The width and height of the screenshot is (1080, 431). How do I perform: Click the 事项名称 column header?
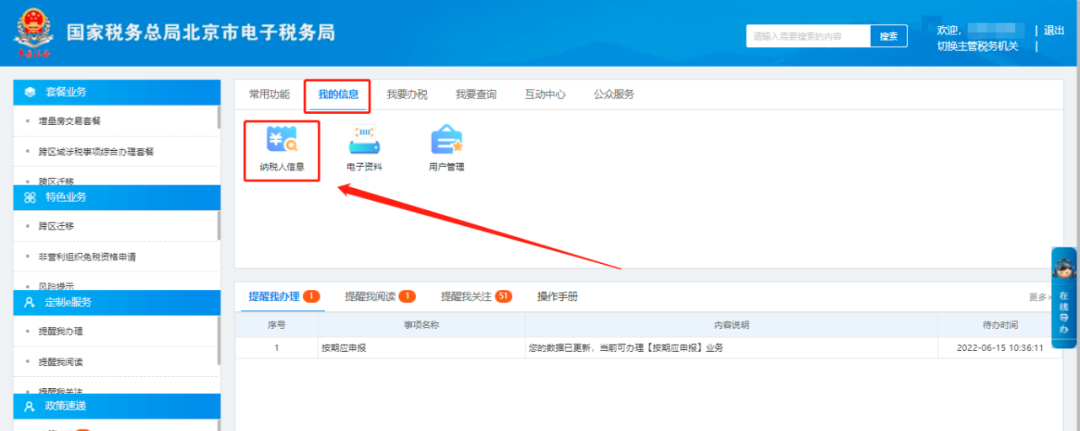[x=422, y=325]
